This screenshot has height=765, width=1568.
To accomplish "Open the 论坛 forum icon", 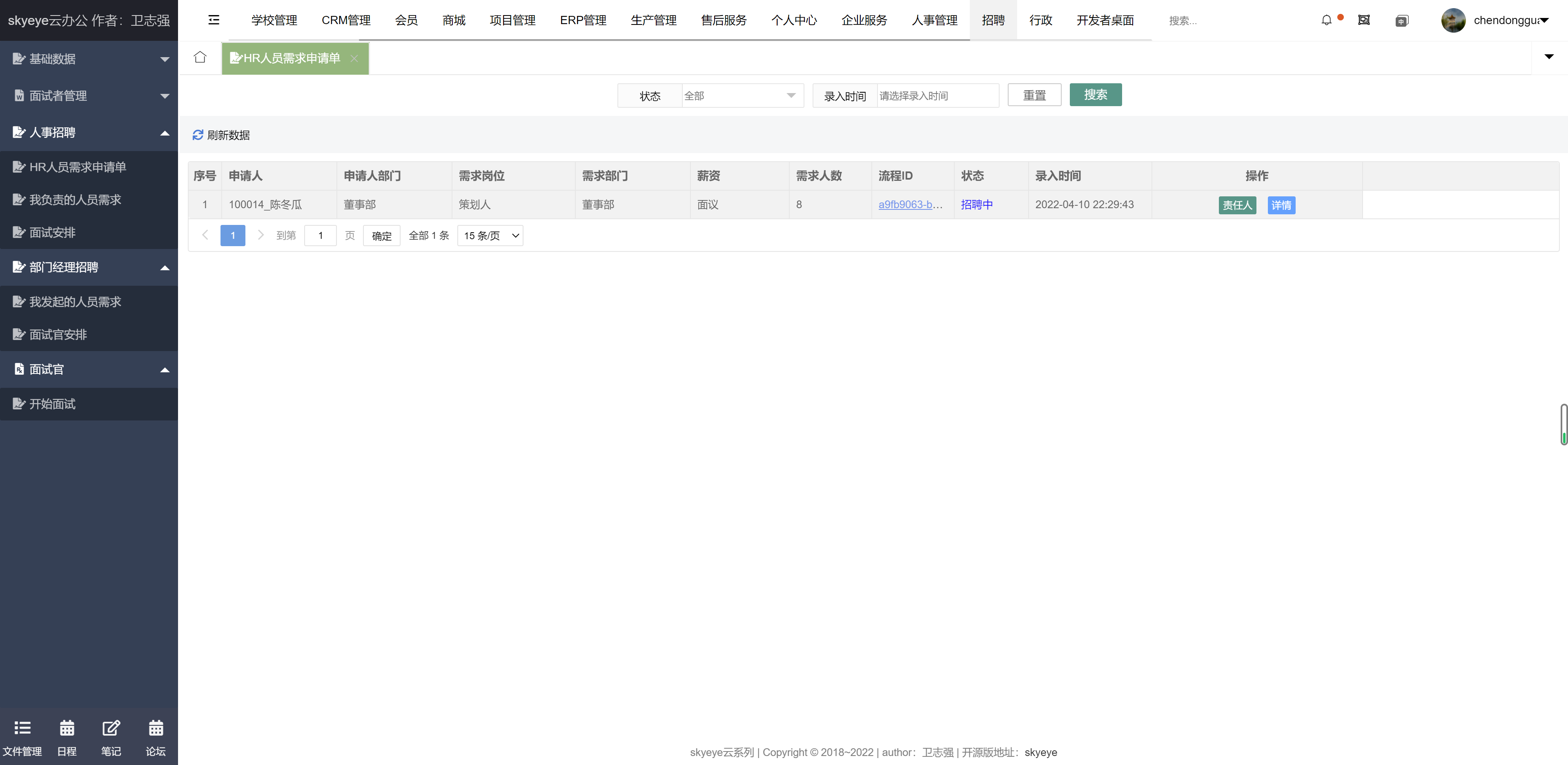I will click(156, 729).
